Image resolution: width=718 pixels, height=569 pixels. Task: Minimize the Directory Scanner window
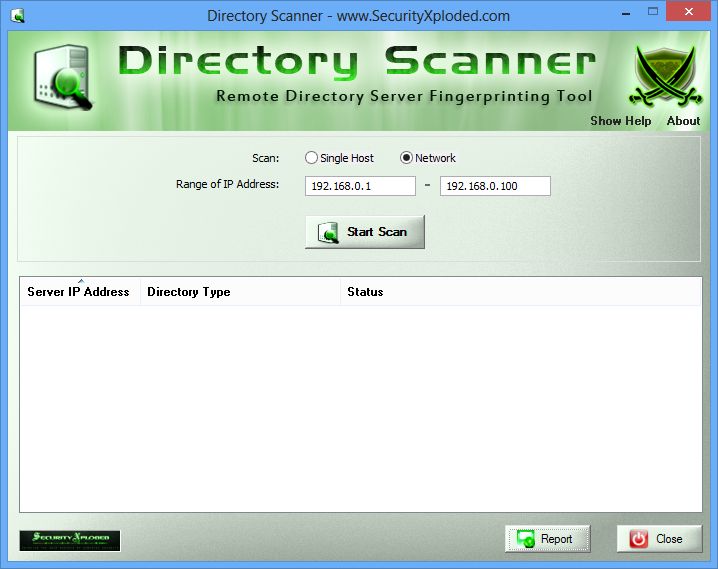(626, 14)
